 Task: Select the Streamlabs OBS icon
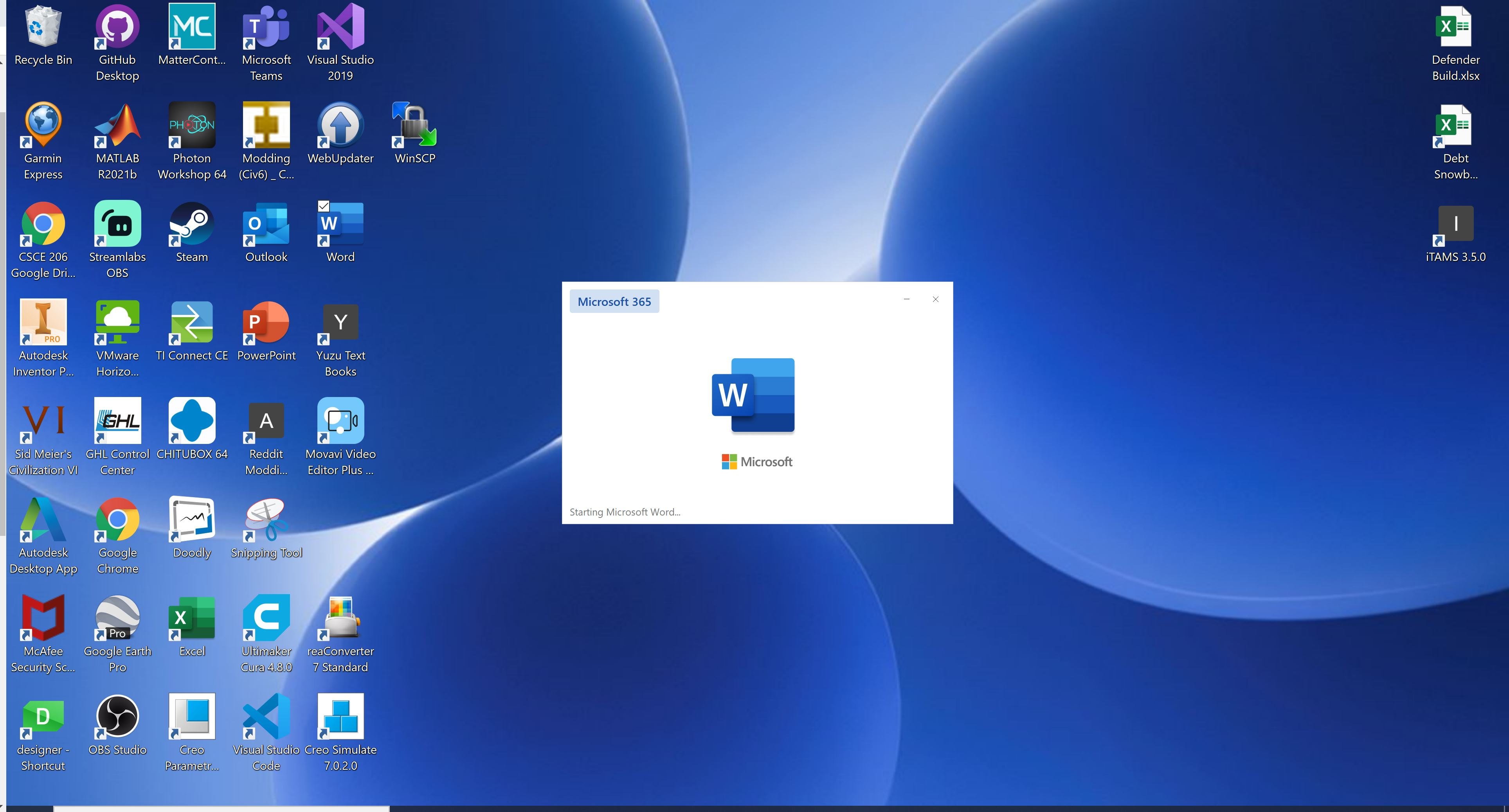tap(117, 224)
